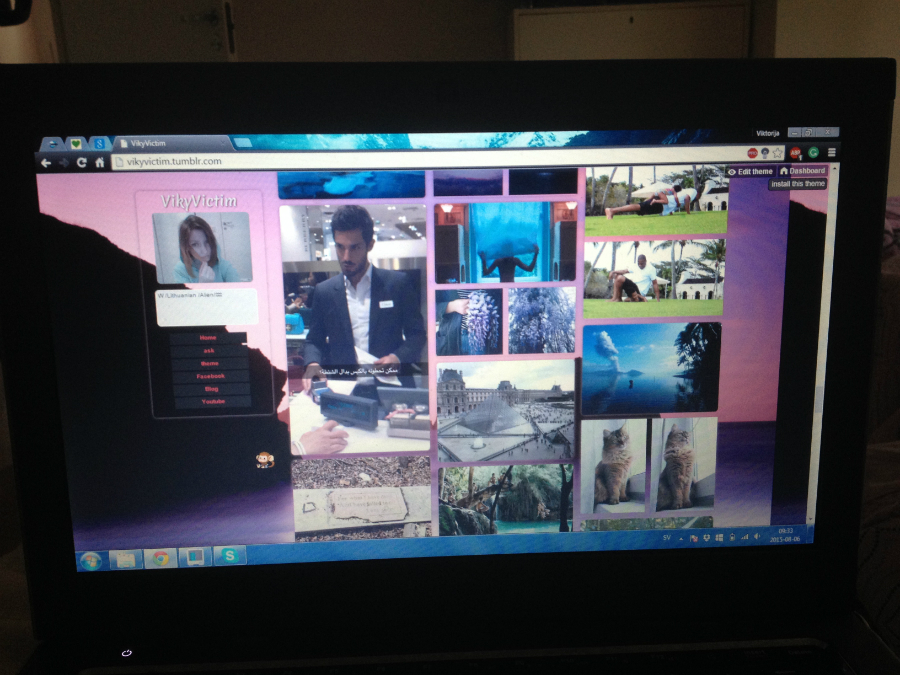Viewport: 900px width, 675px height.
Task: Reload the page with the refresh icon
Action: [82, 162]
